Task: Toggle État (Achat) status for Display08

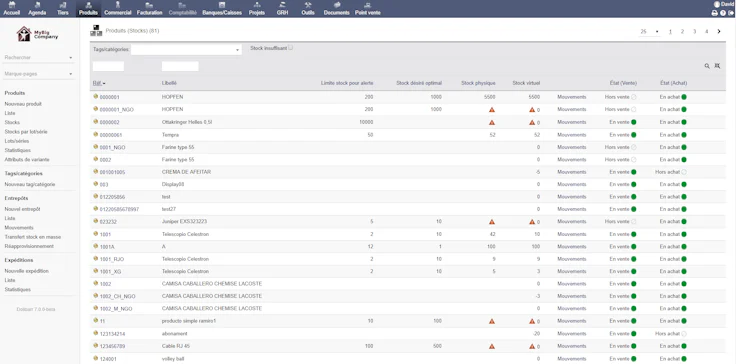Action: [684, 185]
